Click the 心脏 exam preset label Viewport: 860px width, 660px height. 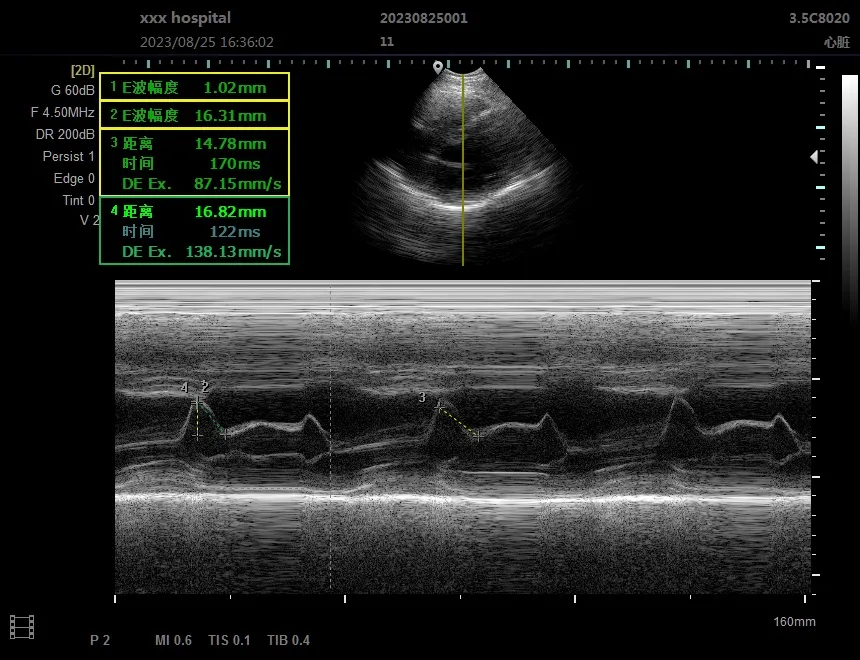(x=837, y=42)
